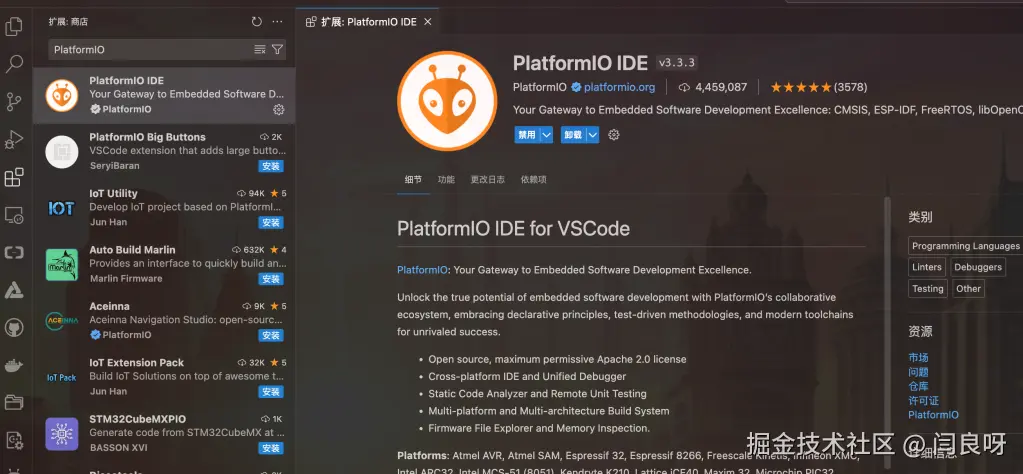Install IoT Extension Pack
This screenshot has width=1023, height=474.
point(271,392)
